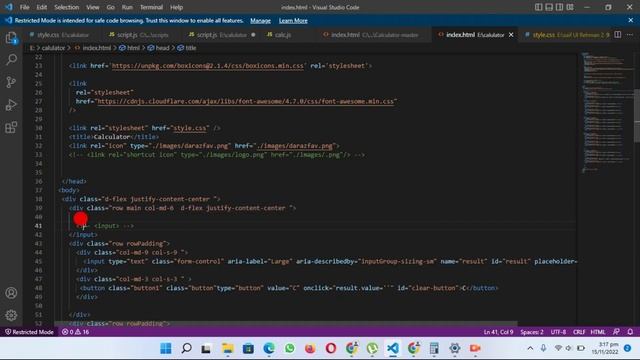
Task: Open the Search view in the activity bar
Action: click(x=11, y=60)
